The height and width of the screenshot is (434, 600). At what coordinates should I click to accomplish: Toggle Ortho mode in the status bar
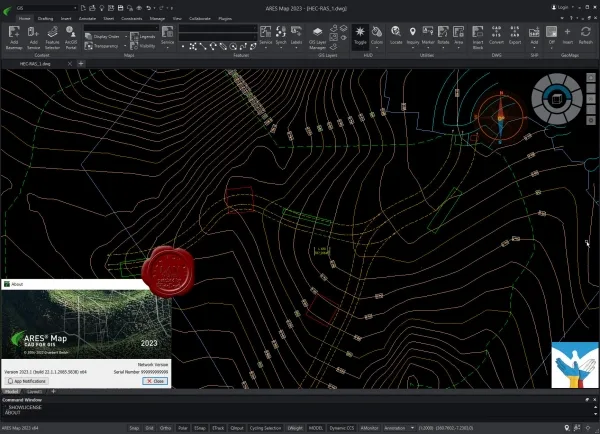pyautogui.click(x=165, y=428)
